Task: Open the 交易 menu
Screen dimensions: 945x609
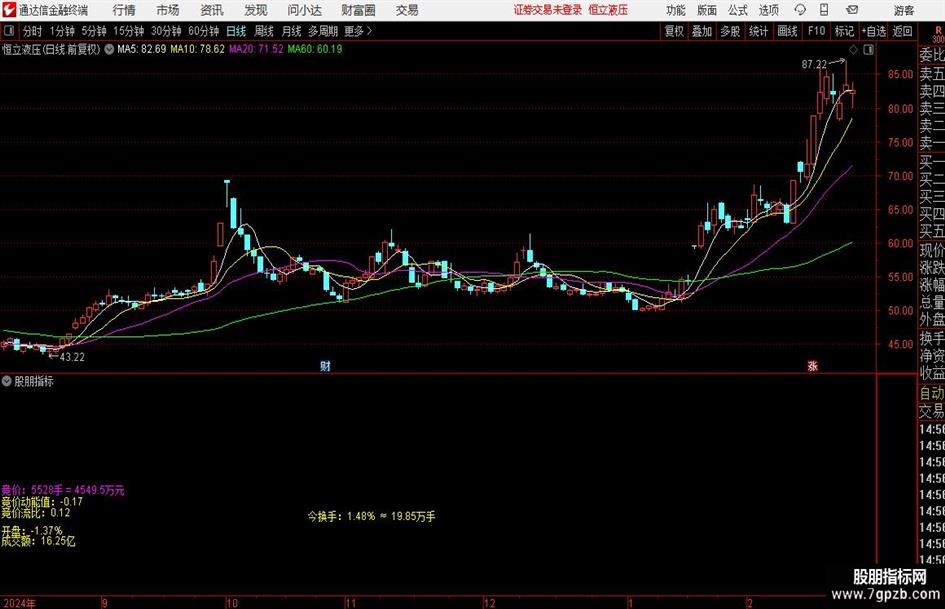Action: [x=407, y=10]
